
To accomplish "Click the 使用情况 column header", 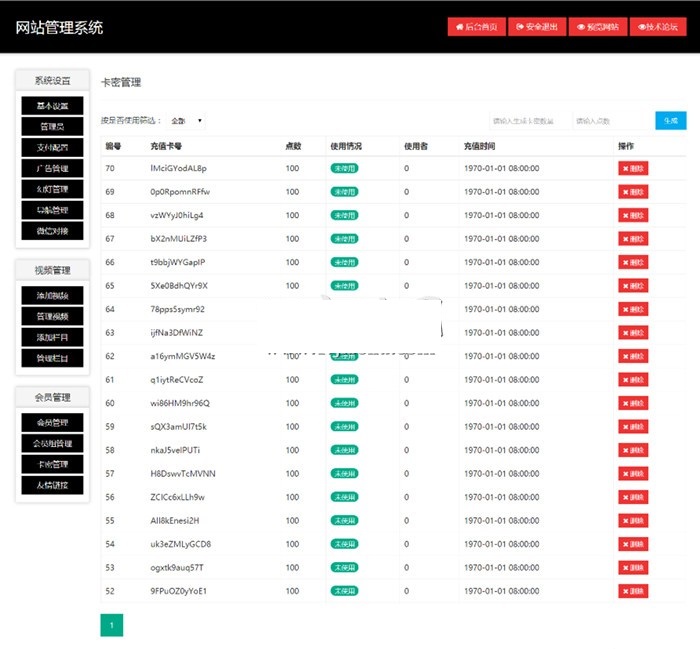I will pyautogui.click(x=346, y=146).
